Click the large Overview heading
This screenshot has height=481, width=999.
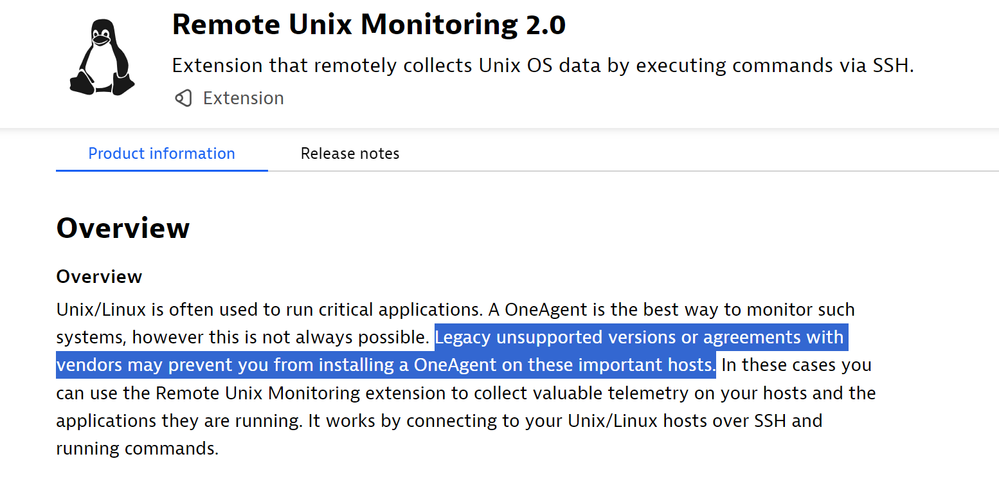point(123,228)
